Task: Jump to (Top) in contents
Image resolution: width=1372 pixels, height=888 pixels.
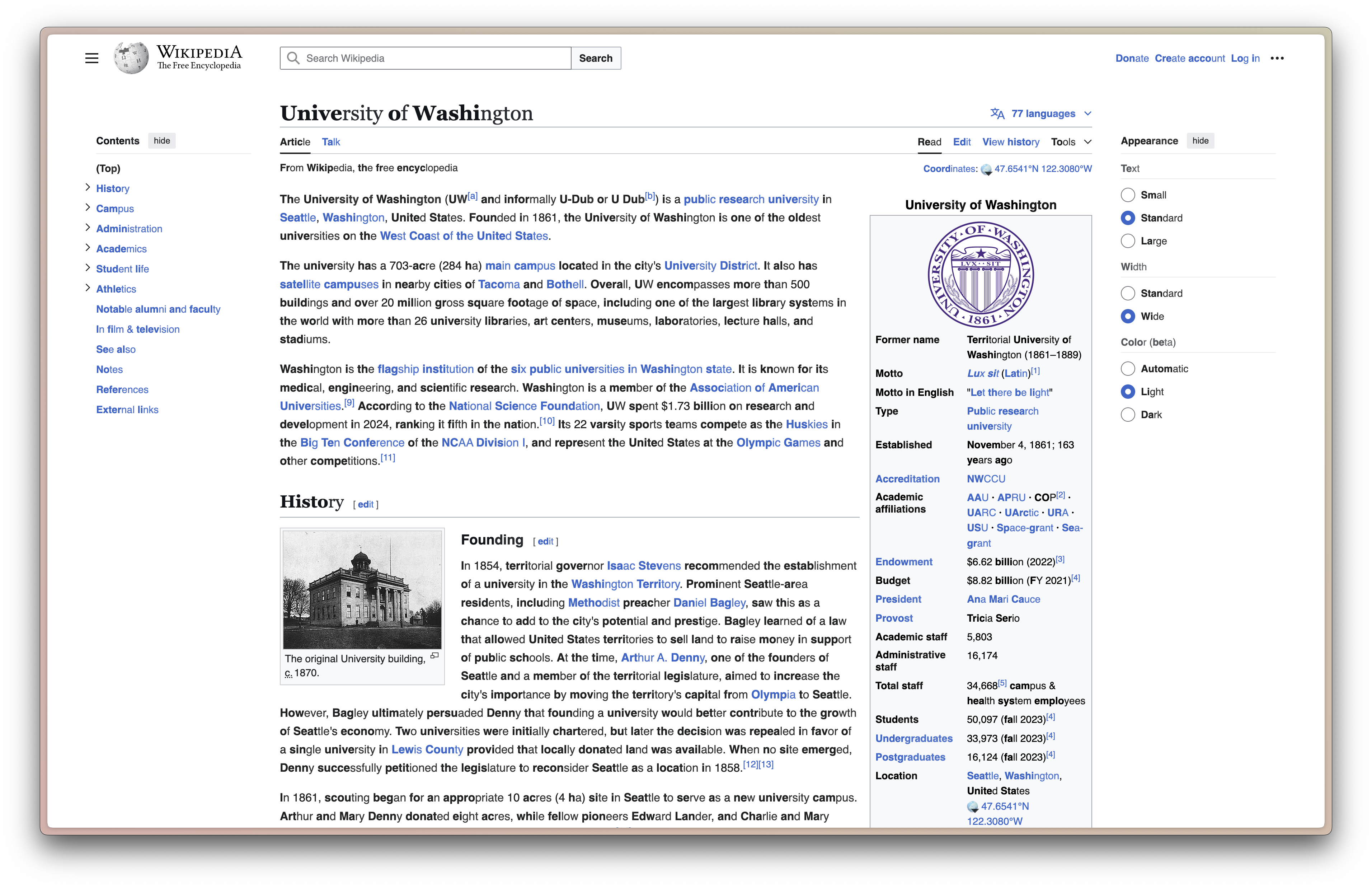Action: (108, 168)
